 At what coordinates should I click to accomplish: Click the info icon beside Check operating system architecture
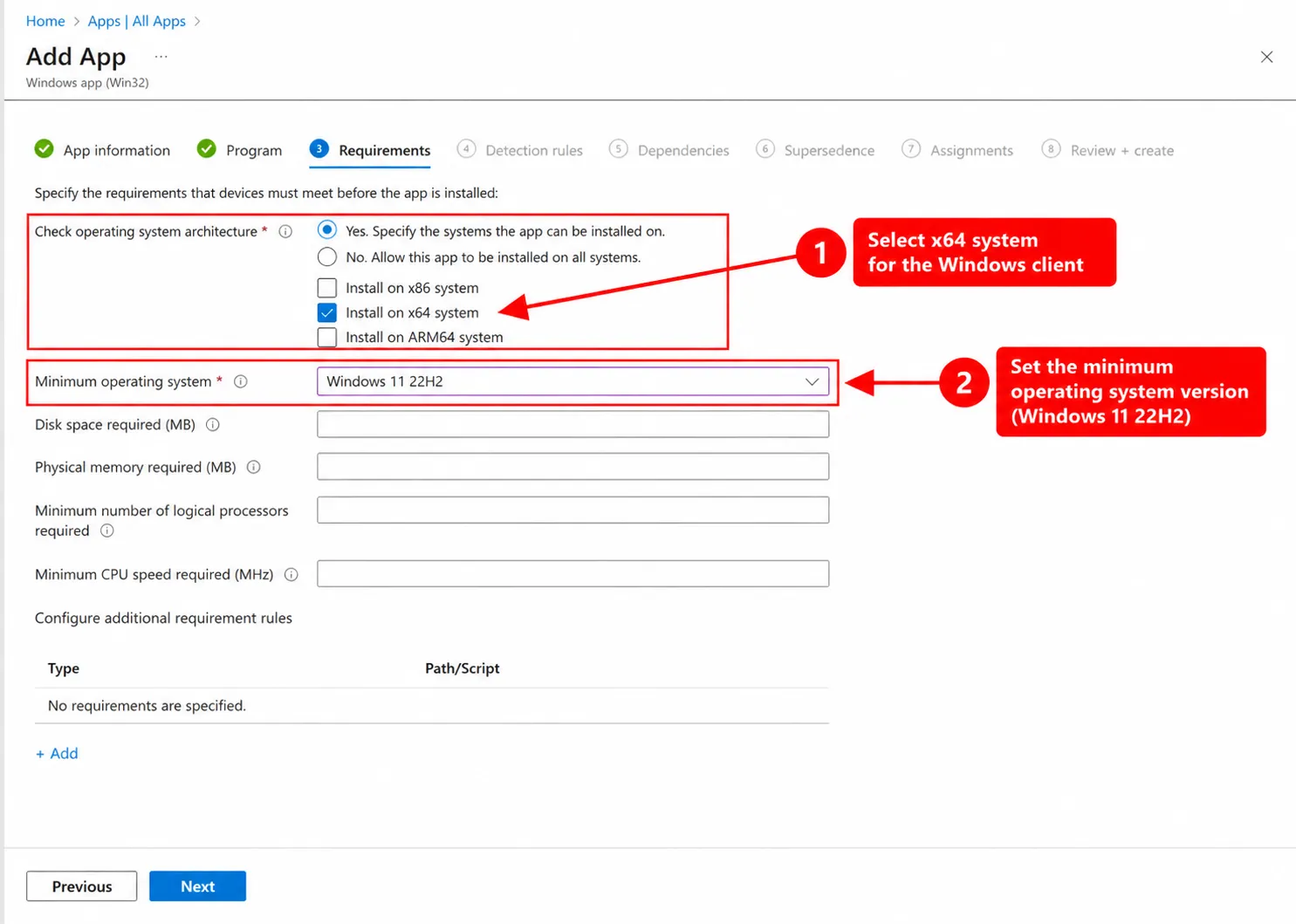coord(285,231)
